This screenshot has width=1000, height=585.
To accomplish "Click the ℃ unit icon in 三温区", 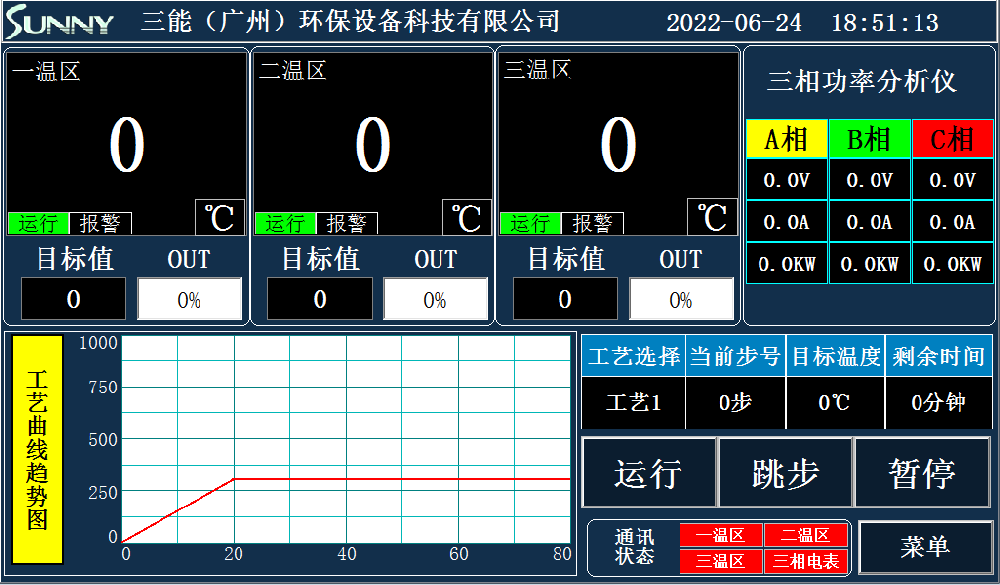I will [712, 217].
